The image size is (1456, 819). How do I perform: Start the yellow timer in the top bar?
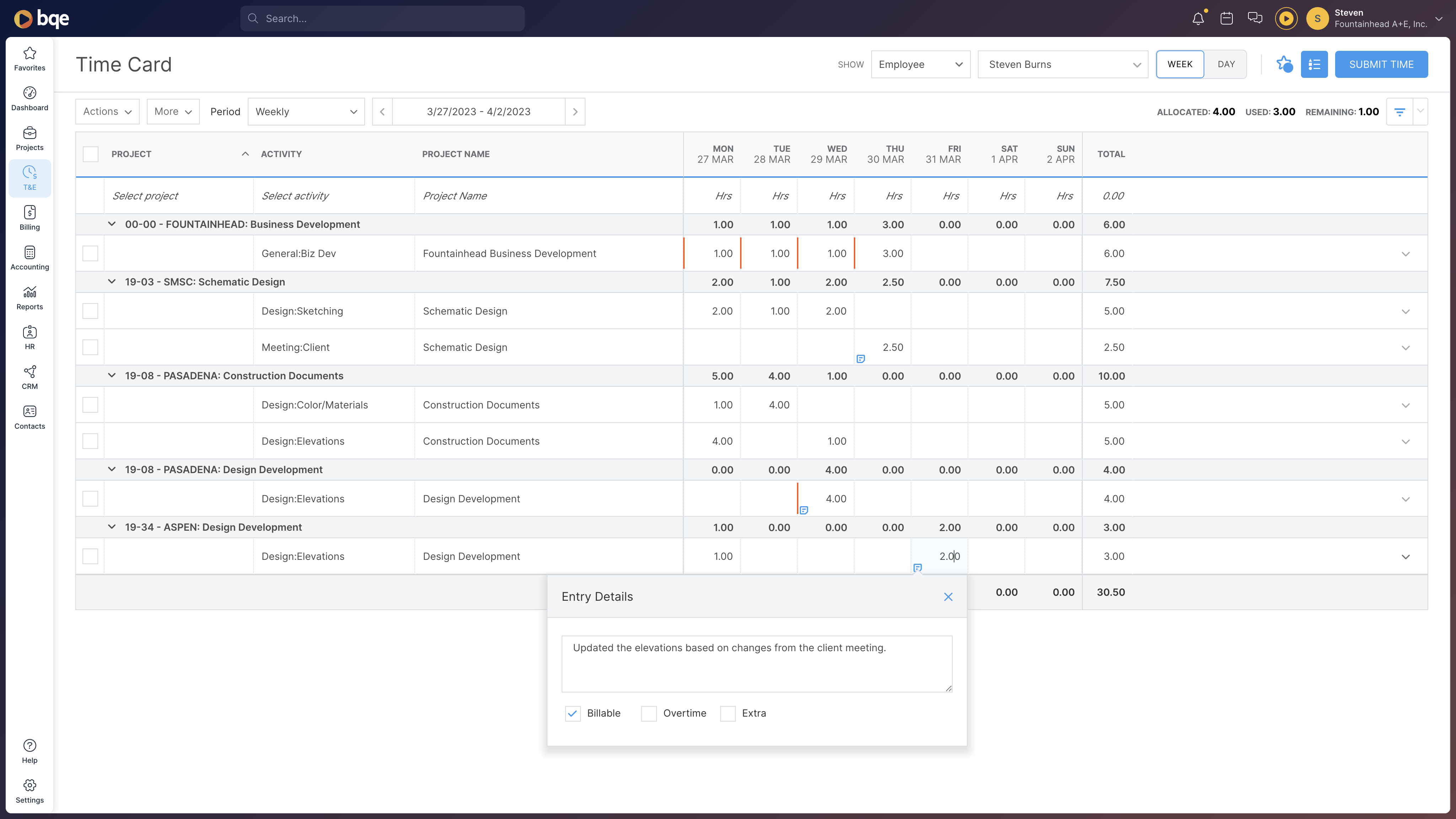1286,18
